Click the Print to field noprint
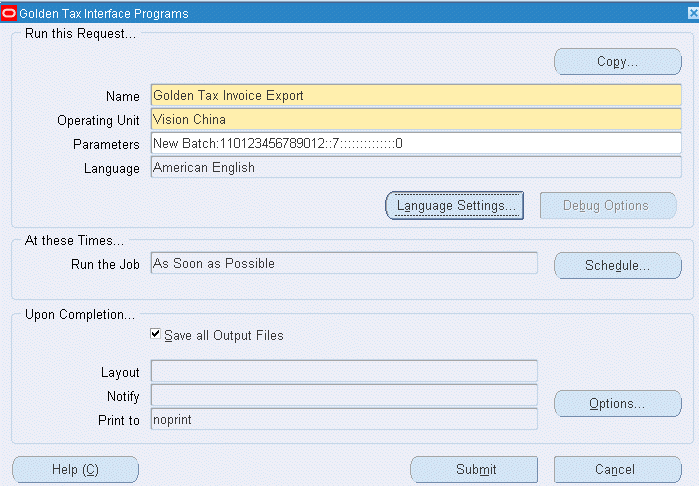The height and width of the screenshot is (486, 699). pos(344,420)
